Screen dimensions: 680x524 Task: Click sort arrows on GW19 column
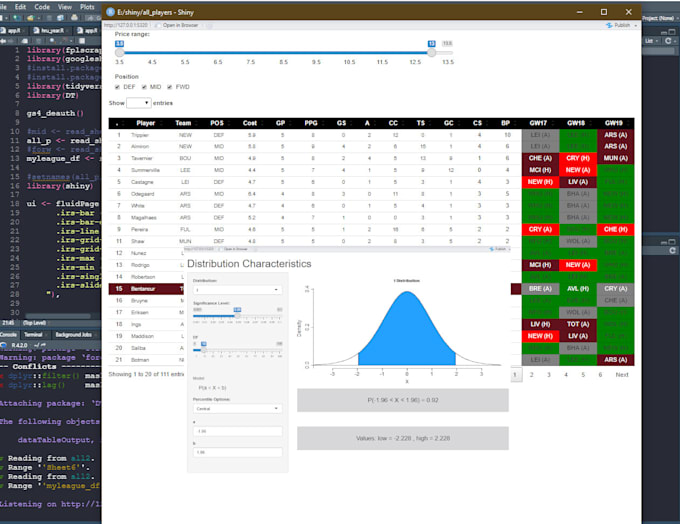[629, 123]
